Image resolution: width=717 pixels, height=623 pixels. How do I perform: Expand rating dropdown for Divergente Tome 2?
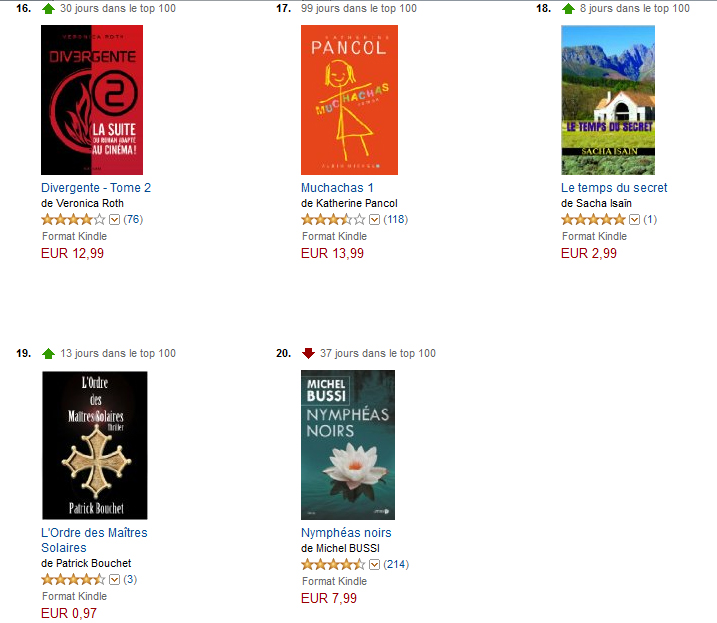pyautogui.click(x=114, y=220)
